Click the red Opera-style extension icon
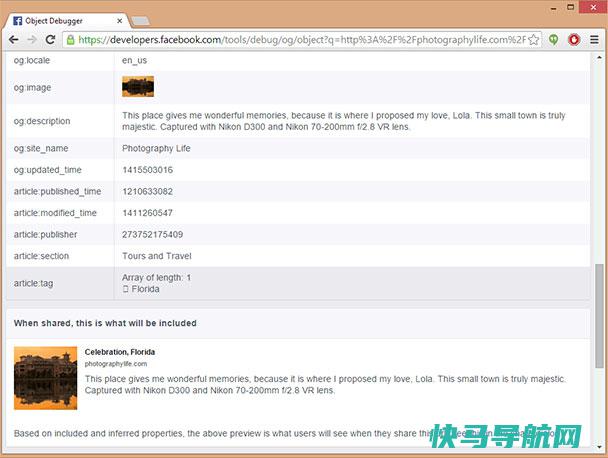This screenshot has width=608, height=458. click(x=574, y=40)
